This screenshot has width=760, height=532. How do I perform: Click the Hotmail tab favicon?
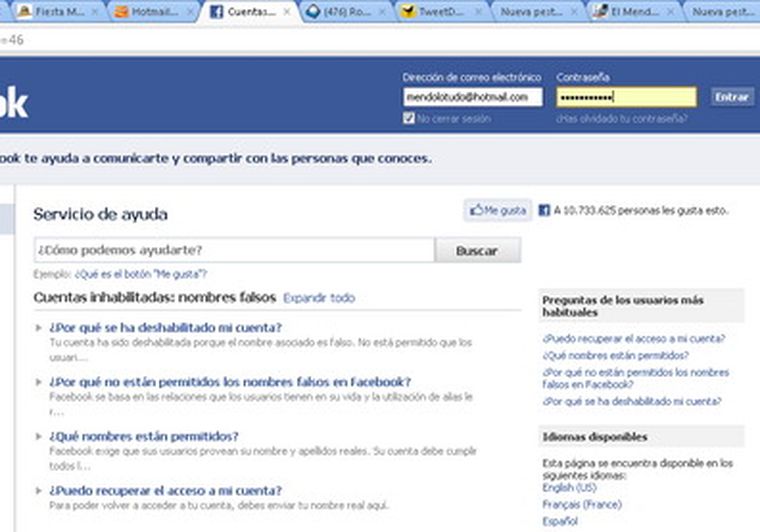tap(121, 13)
